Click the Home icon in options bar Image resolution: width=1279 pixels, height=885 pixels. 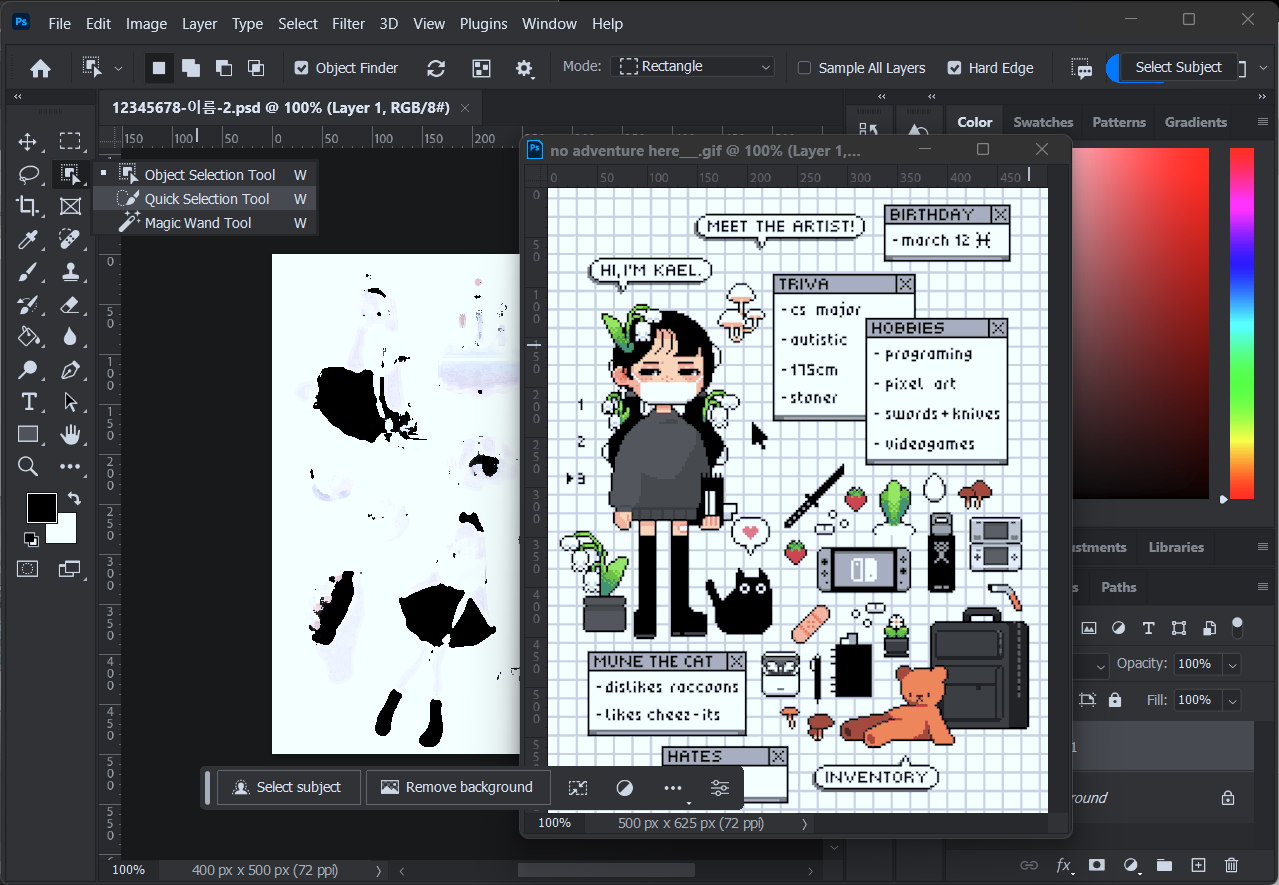coord(40,69)
